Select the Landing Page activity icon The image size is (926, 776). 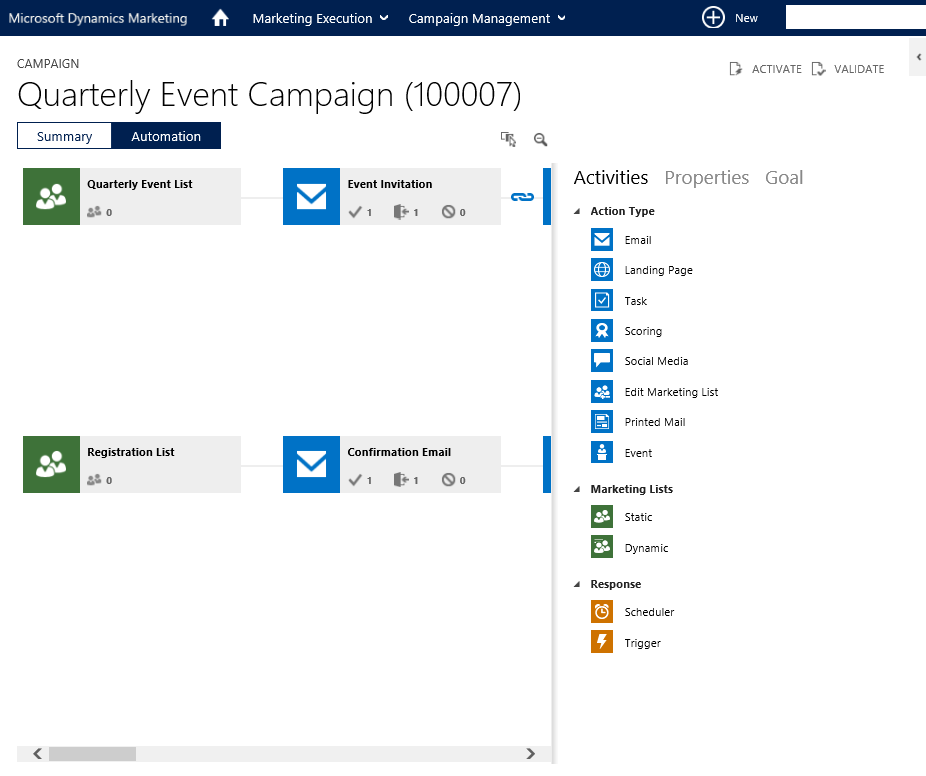point(602,270)
